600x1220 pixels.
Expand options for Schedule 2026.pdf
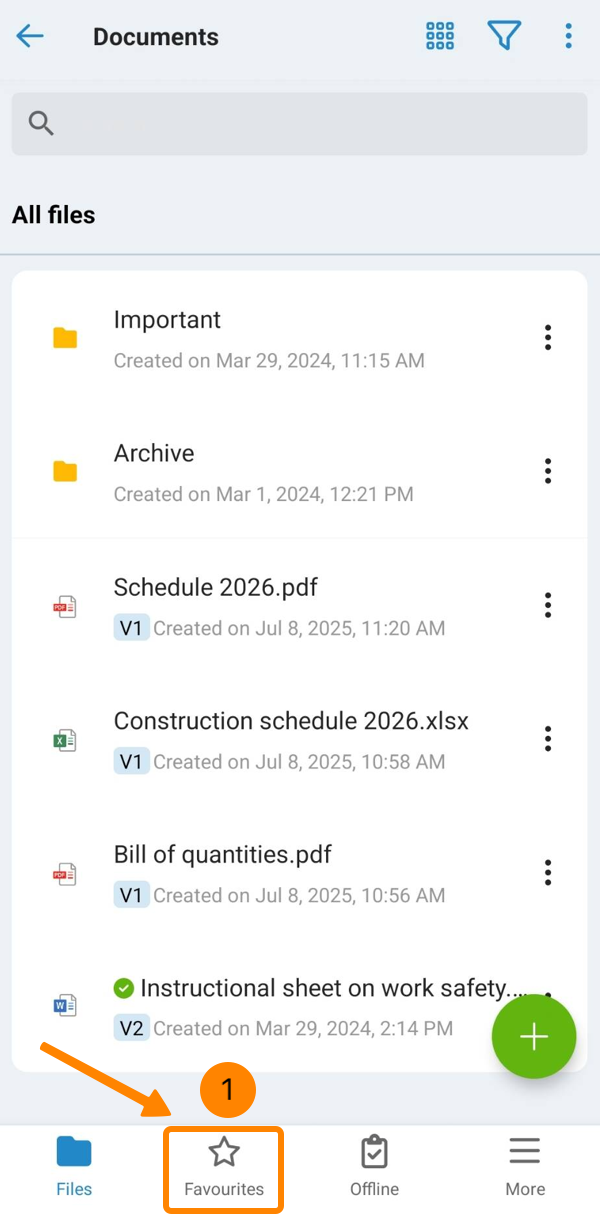[548, 605]
